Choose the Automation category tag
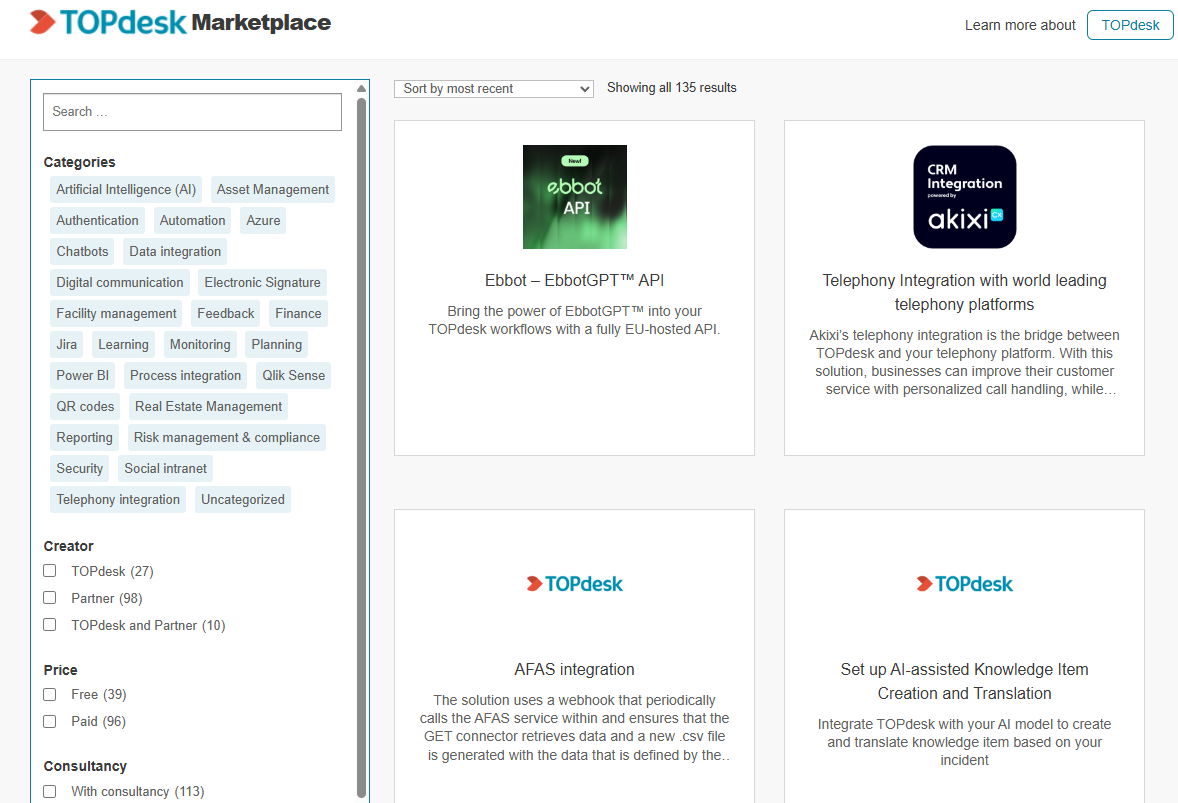 pyautogui.click(x=192, y=220)
